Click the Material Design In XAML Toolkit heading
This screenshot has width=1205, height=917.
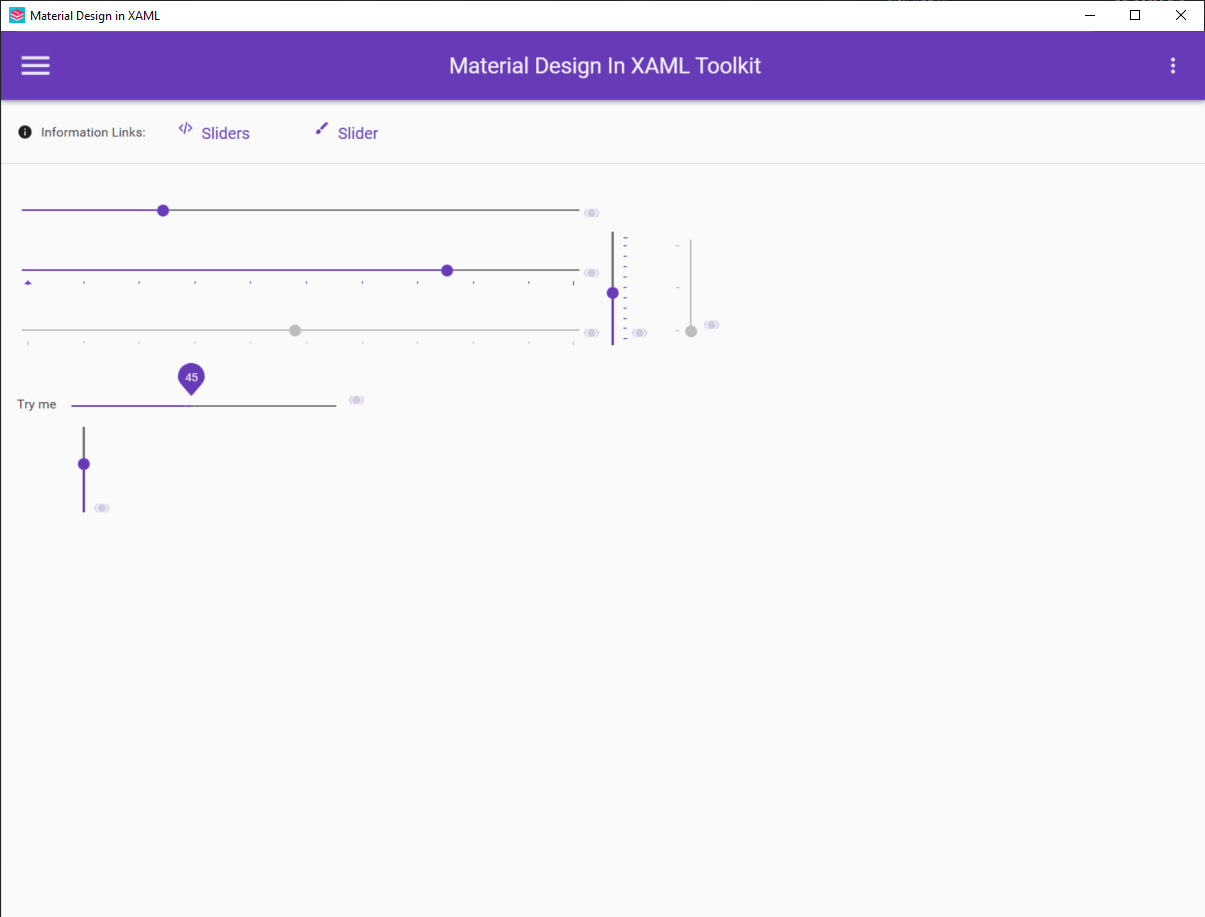[x=605, y=66]
